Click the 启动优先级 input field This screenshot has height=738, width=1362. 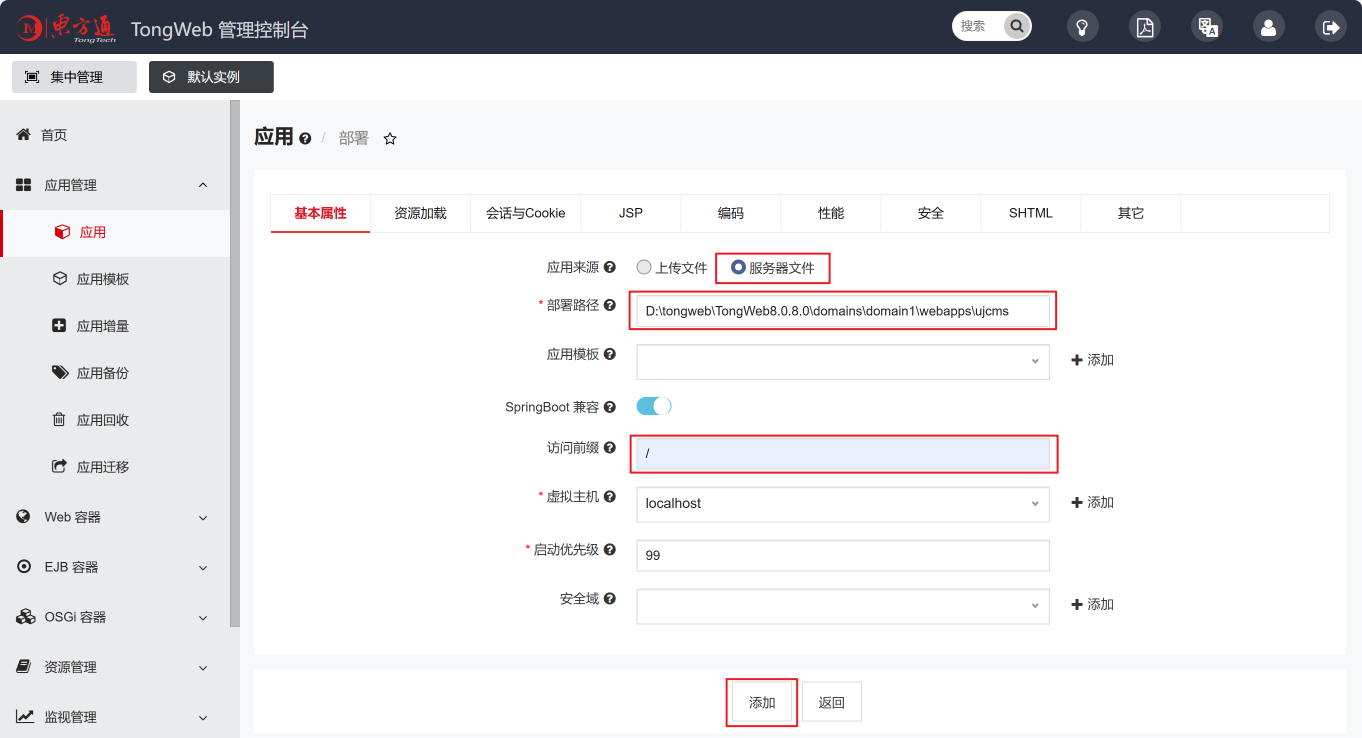[843, 555]
